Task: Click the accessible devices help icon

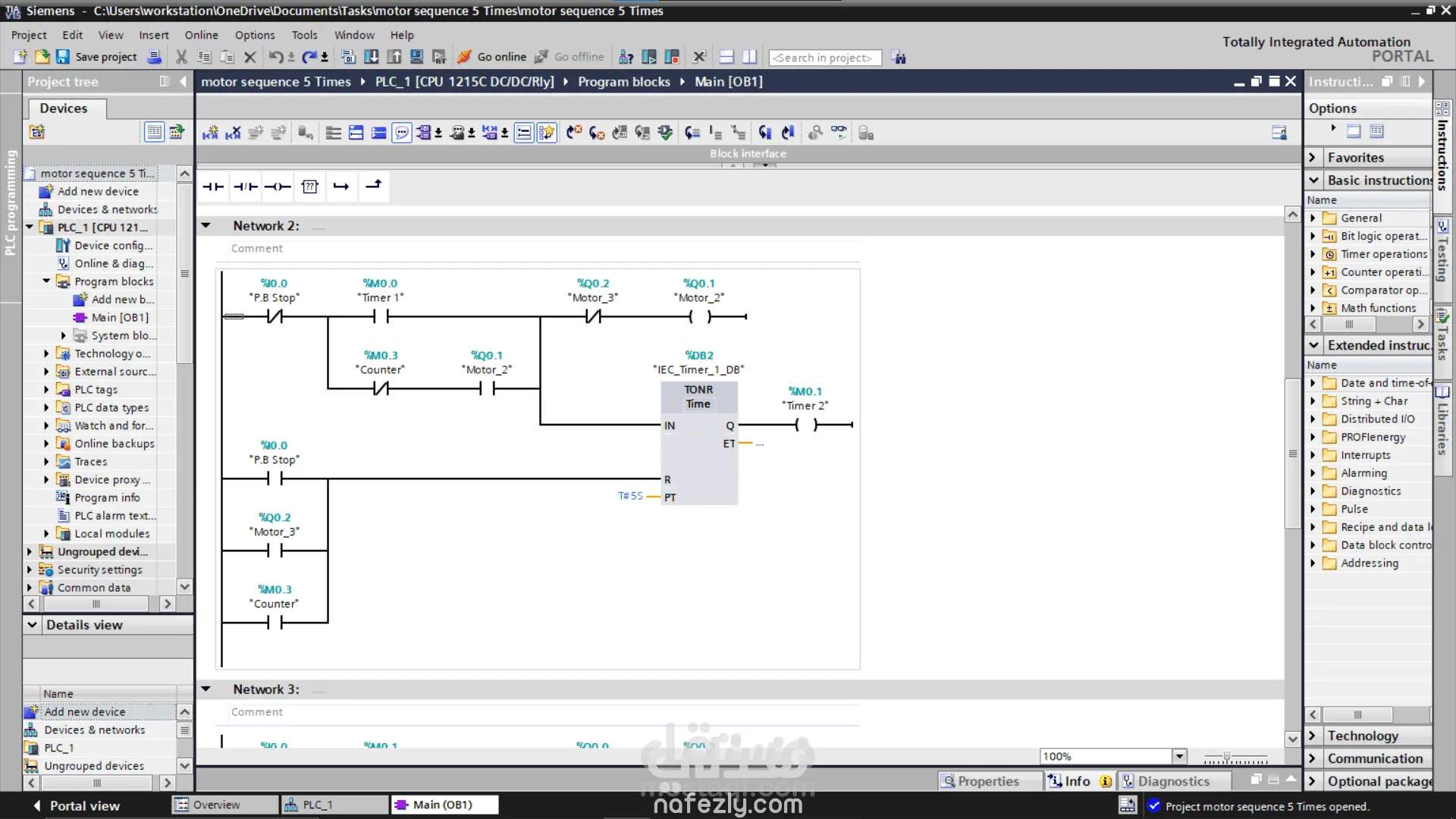Action: pyautogui.click(x=626, y=57)
